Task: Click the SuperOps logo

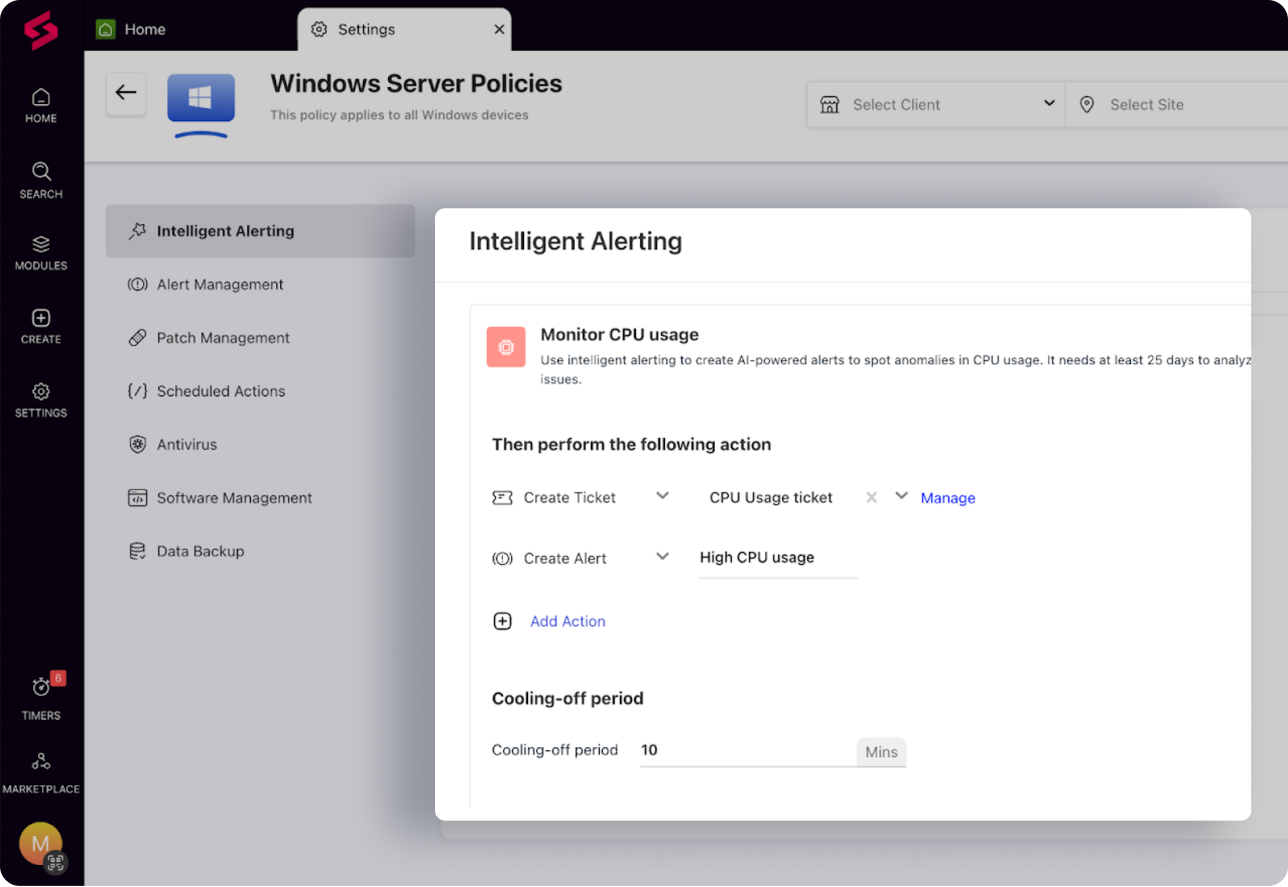Action: point(40,30)
